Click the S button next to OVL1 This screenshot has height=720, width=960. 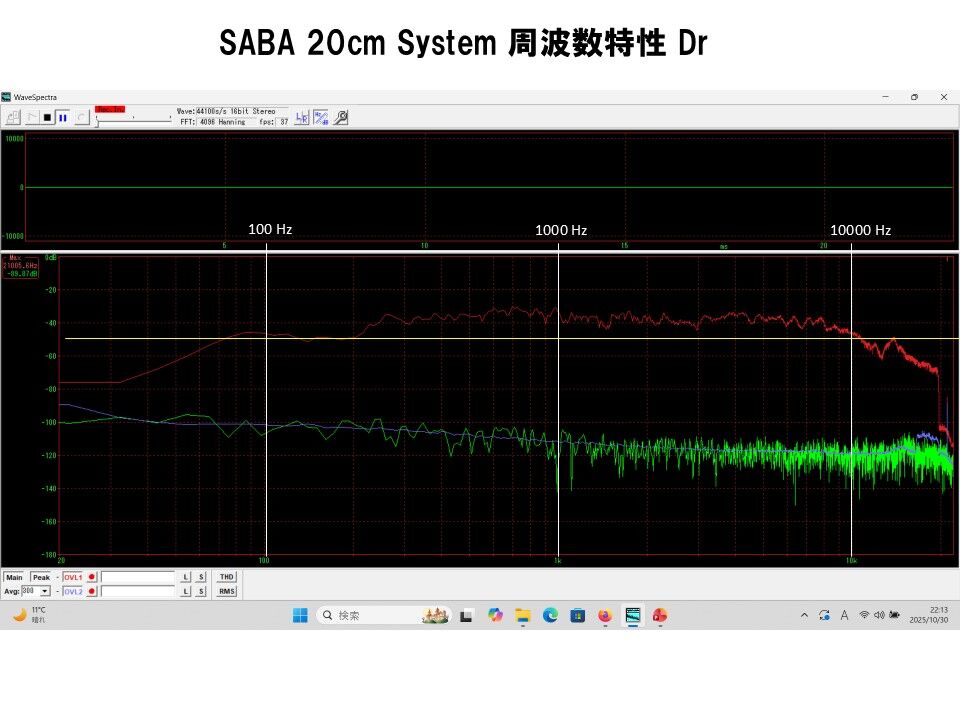point(201,577)
